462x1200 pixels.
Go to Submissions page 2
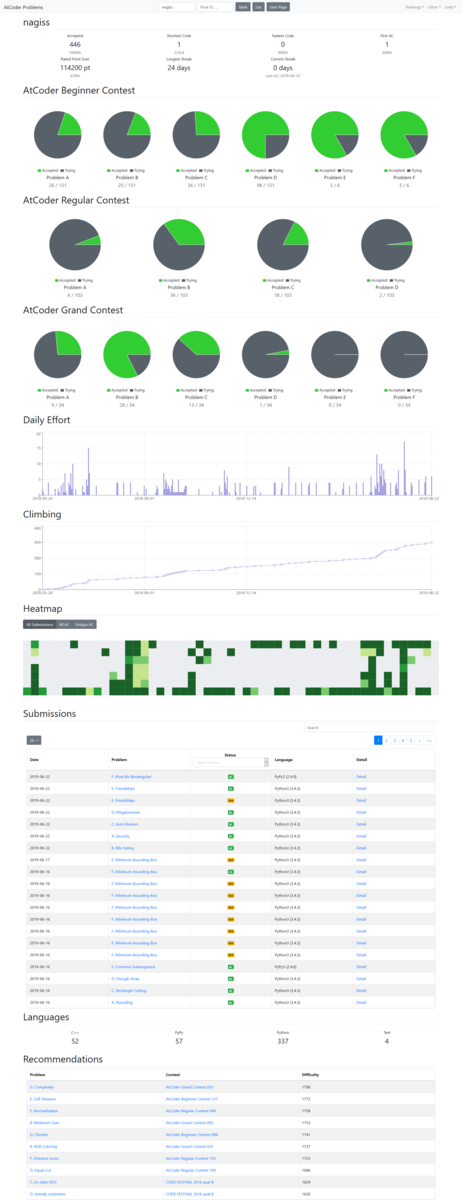[x=386, y=740]
